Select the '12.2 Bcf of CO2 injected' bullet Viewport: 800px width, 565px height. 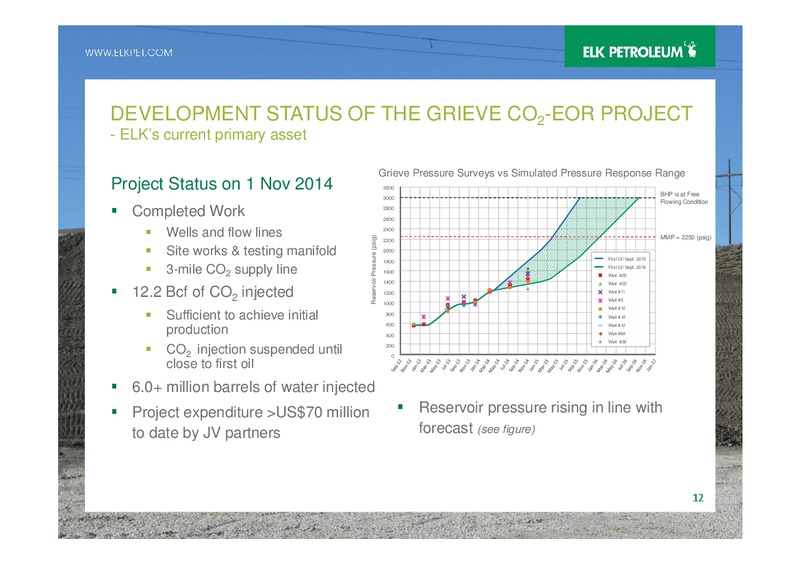213,292
